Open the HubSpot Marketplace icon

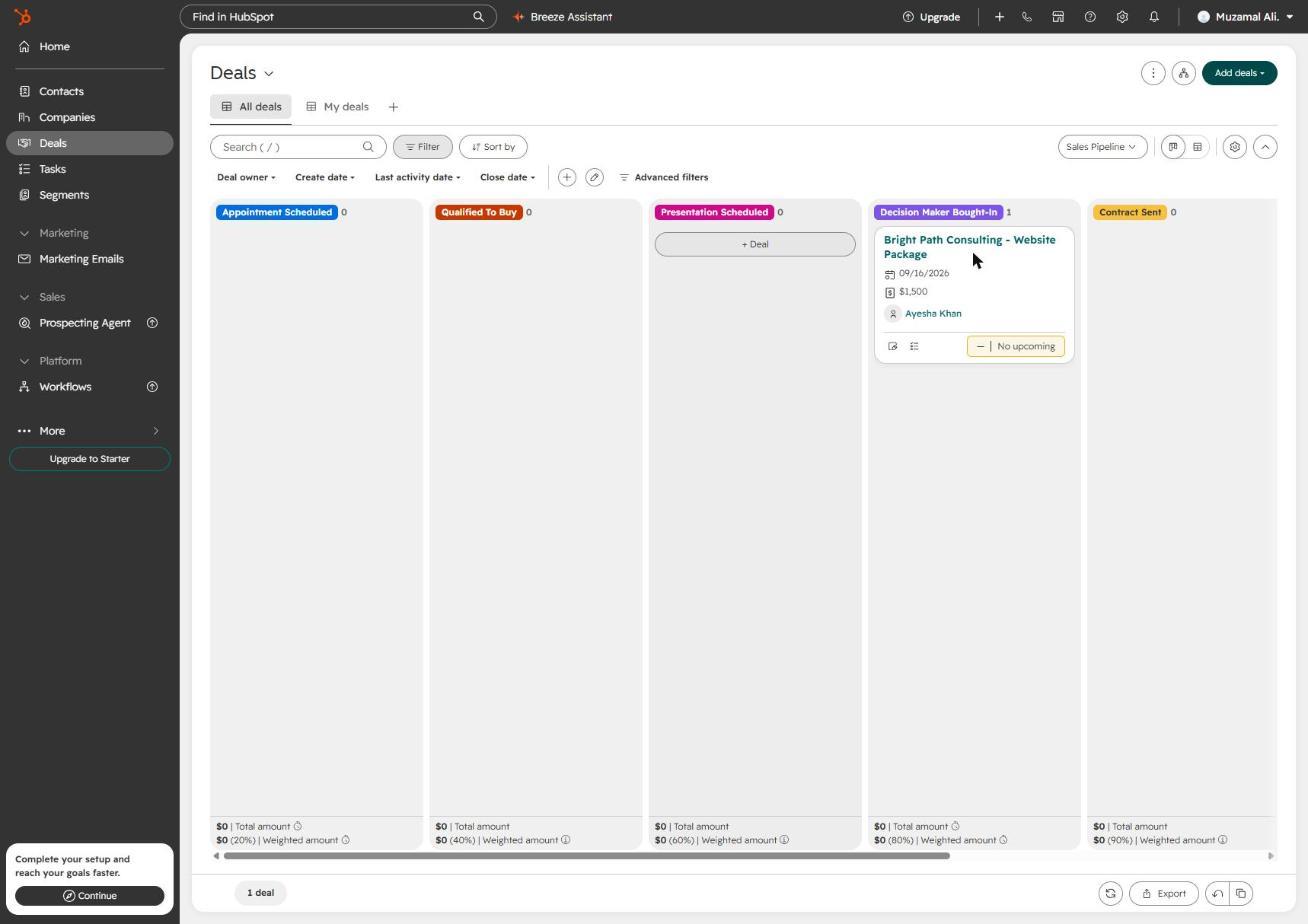(x=1058, y=17)
